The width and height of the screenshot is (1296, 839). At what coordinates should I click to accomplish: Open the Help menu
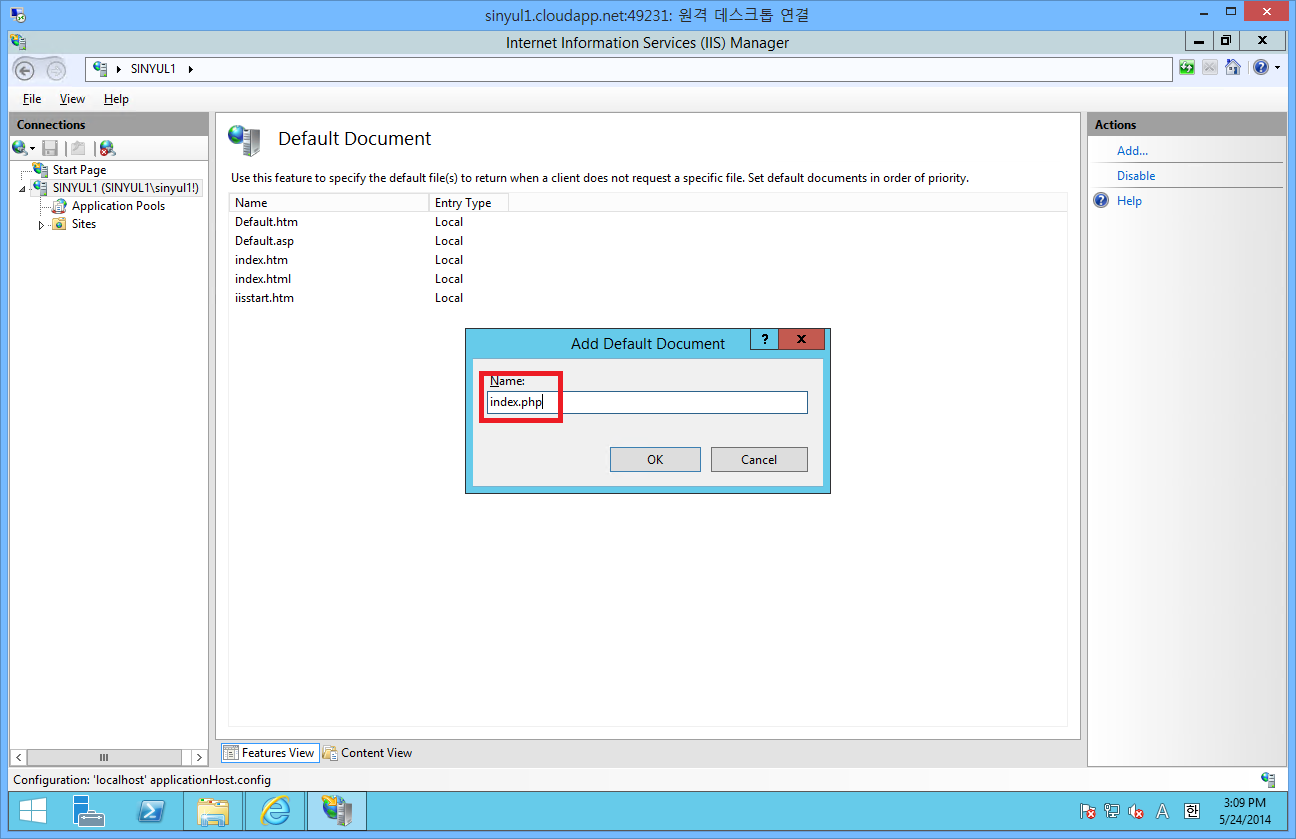pyautogui.click(x=116, y=99)
